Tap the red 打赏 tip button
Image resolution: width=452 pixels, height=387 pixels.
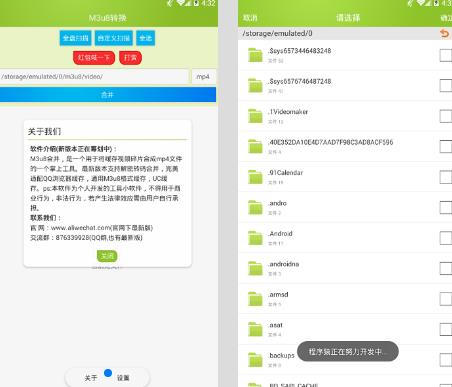tap(130, 58)
